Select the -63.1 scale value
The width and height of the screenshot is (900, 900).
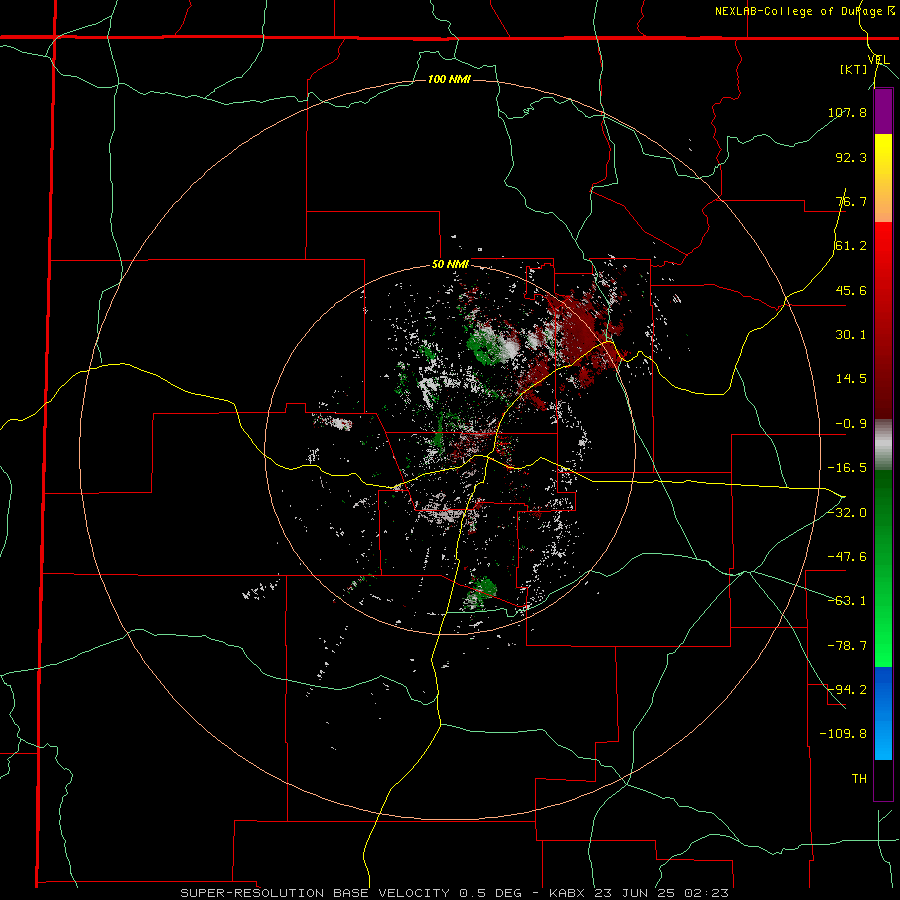click(847, 601)
